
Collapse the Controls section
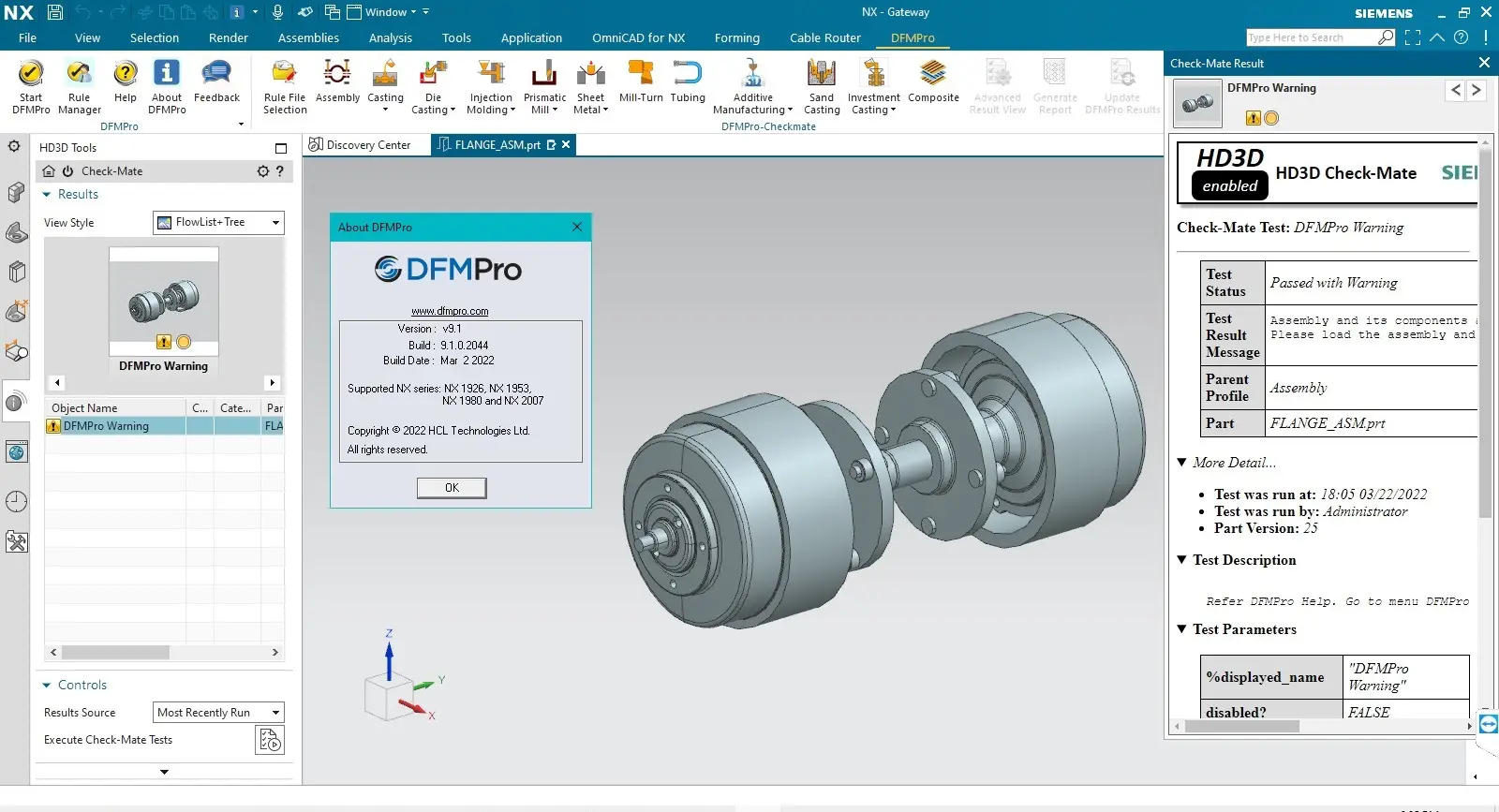tap(47, 686)
